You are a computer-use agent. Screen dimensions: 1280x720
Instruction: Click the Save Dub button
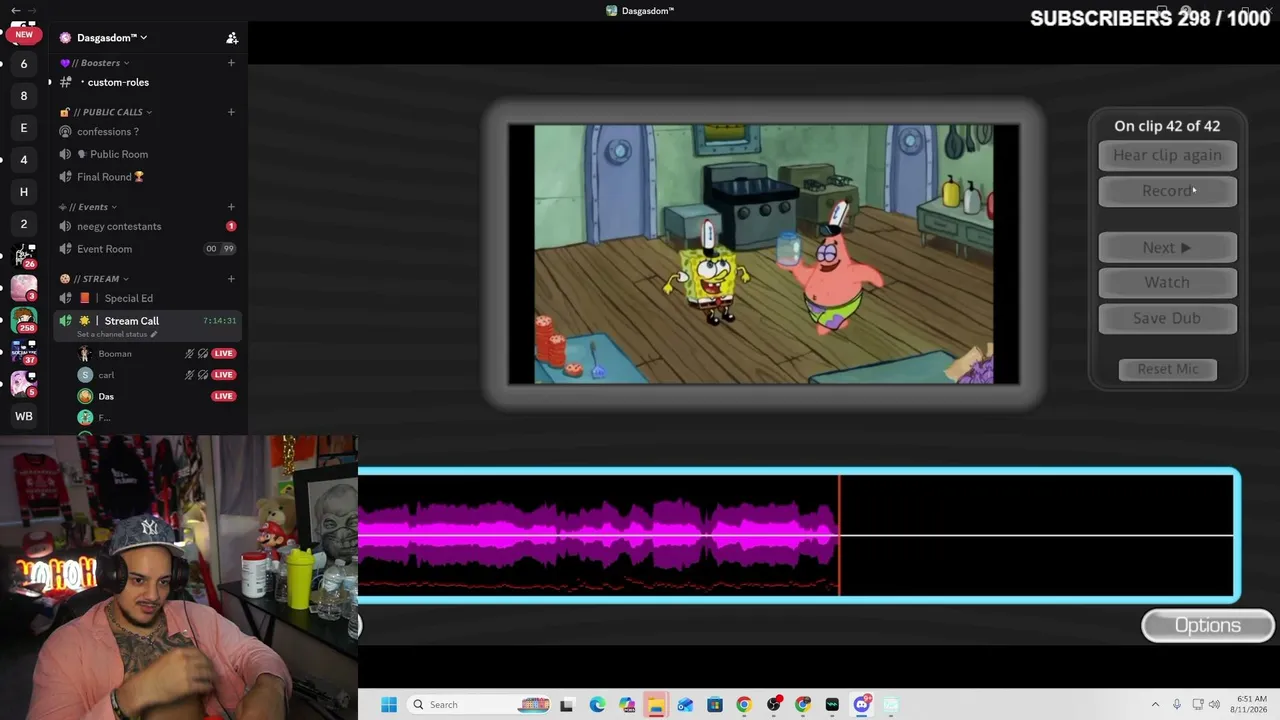coord(1167,318)
